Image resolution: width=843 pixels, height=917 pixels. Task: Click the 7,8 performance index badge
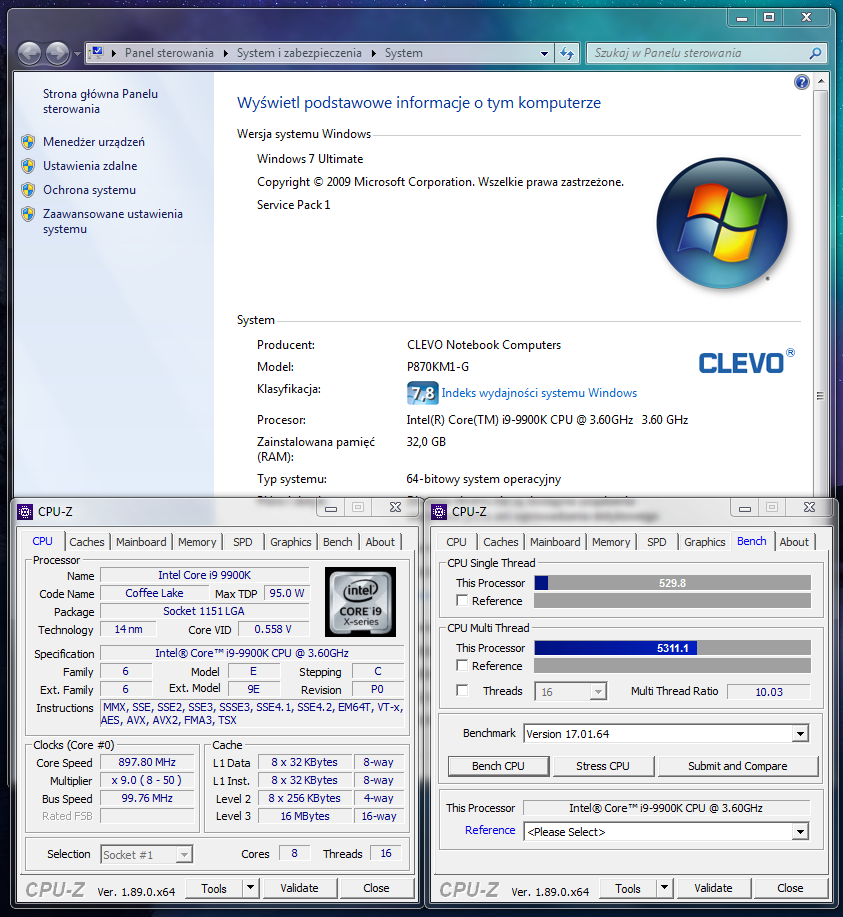click(422, 393)
